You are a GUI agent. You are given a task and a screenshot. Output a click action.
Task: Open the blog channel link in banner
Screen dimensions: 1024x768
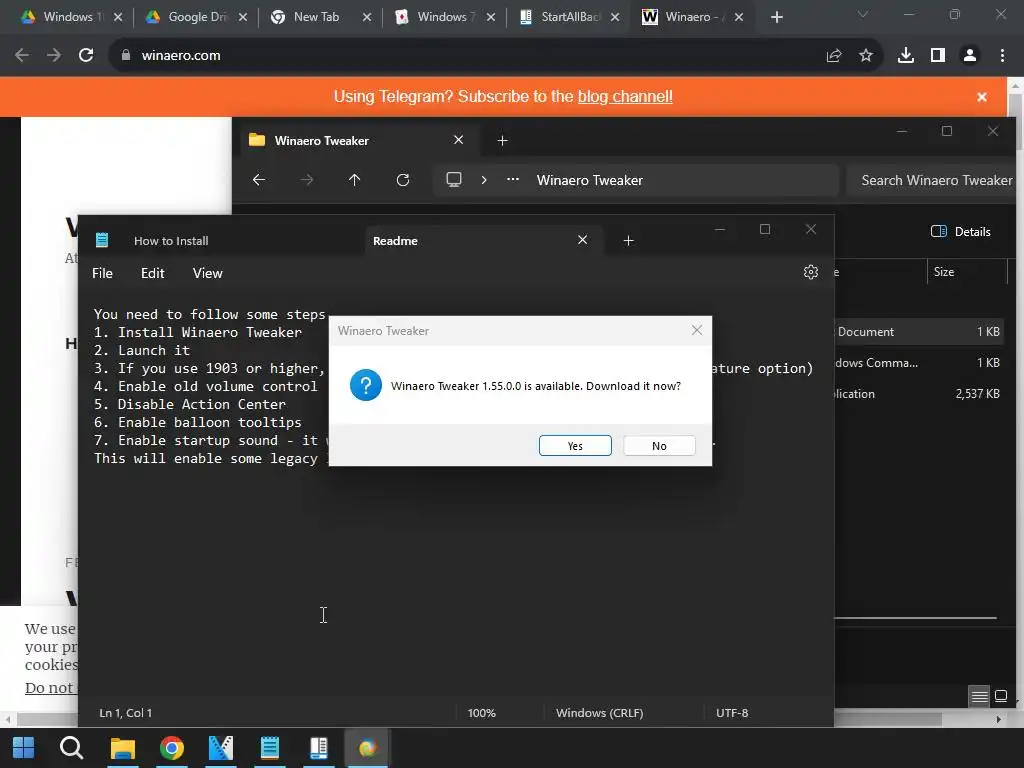tap(625, 97)
